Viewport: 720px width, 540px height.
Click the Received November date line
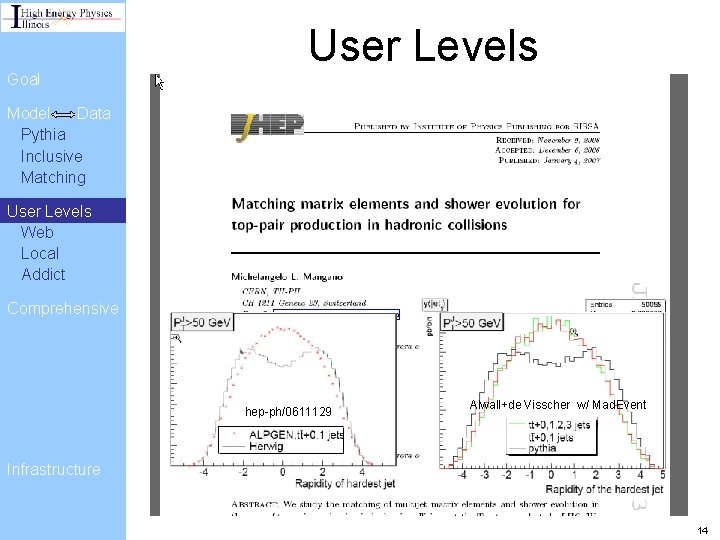click(548, 140)
